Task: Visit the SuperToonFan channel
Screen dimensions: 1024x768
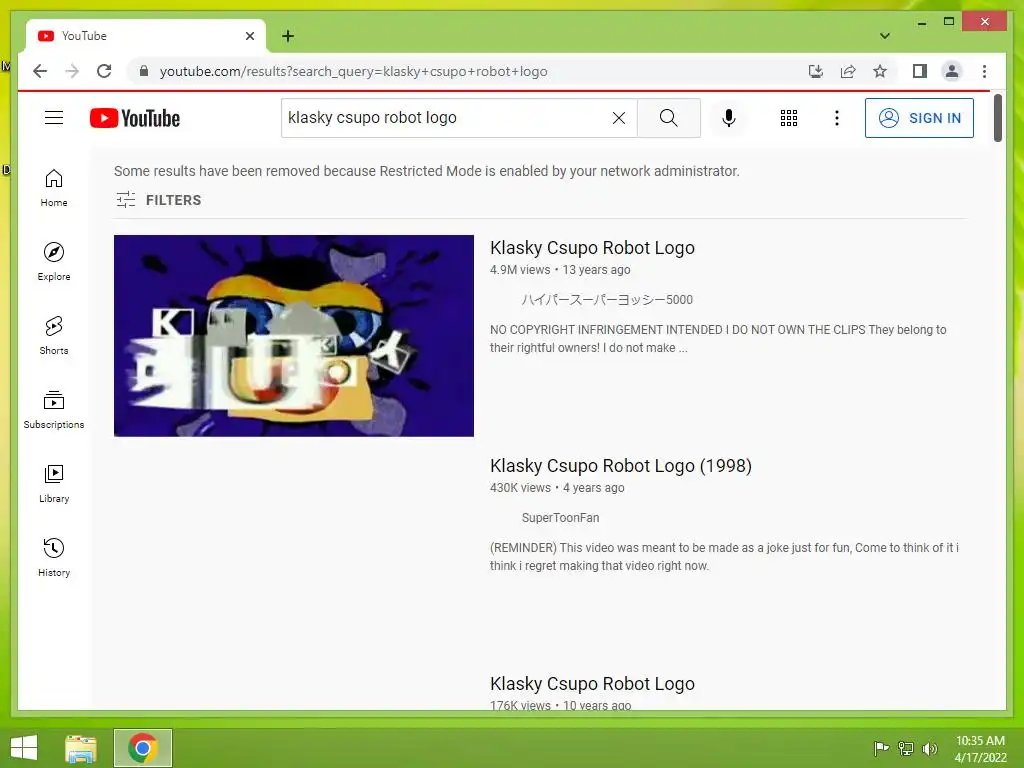Action: click(x=560, y=518)
